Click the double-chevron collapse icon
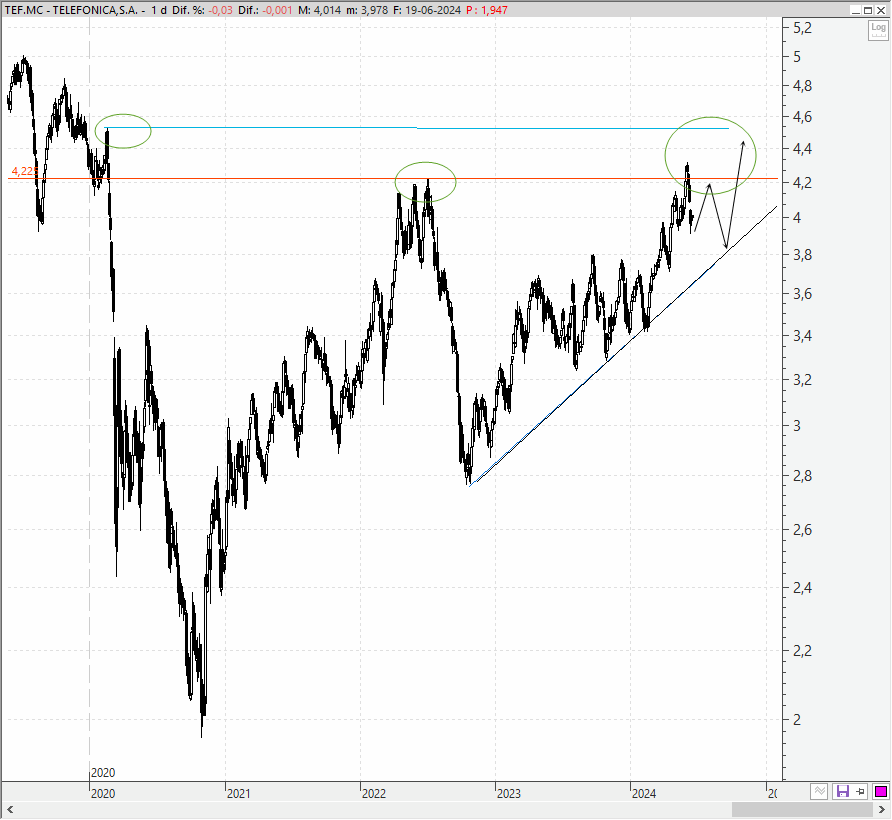This screenshot has height=820, width=892. (819, 792)
